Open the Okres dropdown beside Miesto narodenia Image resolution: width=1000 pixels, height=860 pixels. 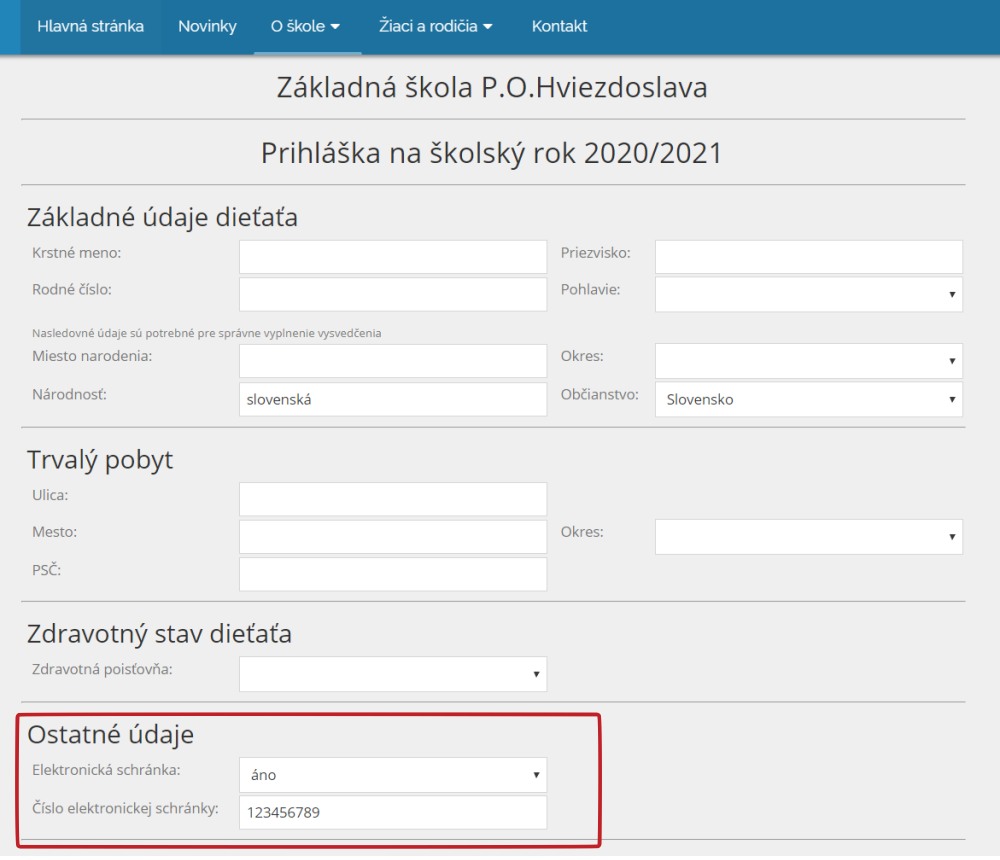coord(809,361)
